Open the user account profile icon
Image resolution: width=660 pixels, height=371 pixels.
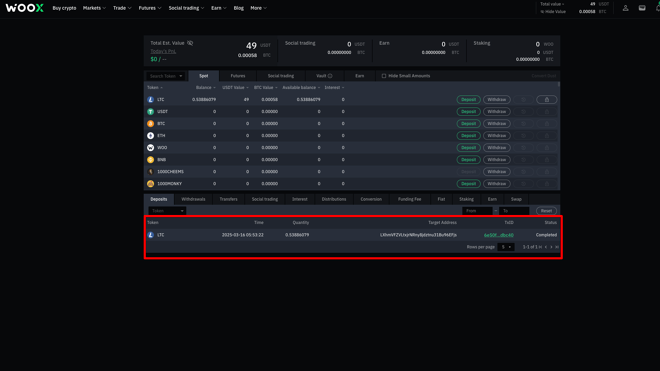(x=625, y=8)
